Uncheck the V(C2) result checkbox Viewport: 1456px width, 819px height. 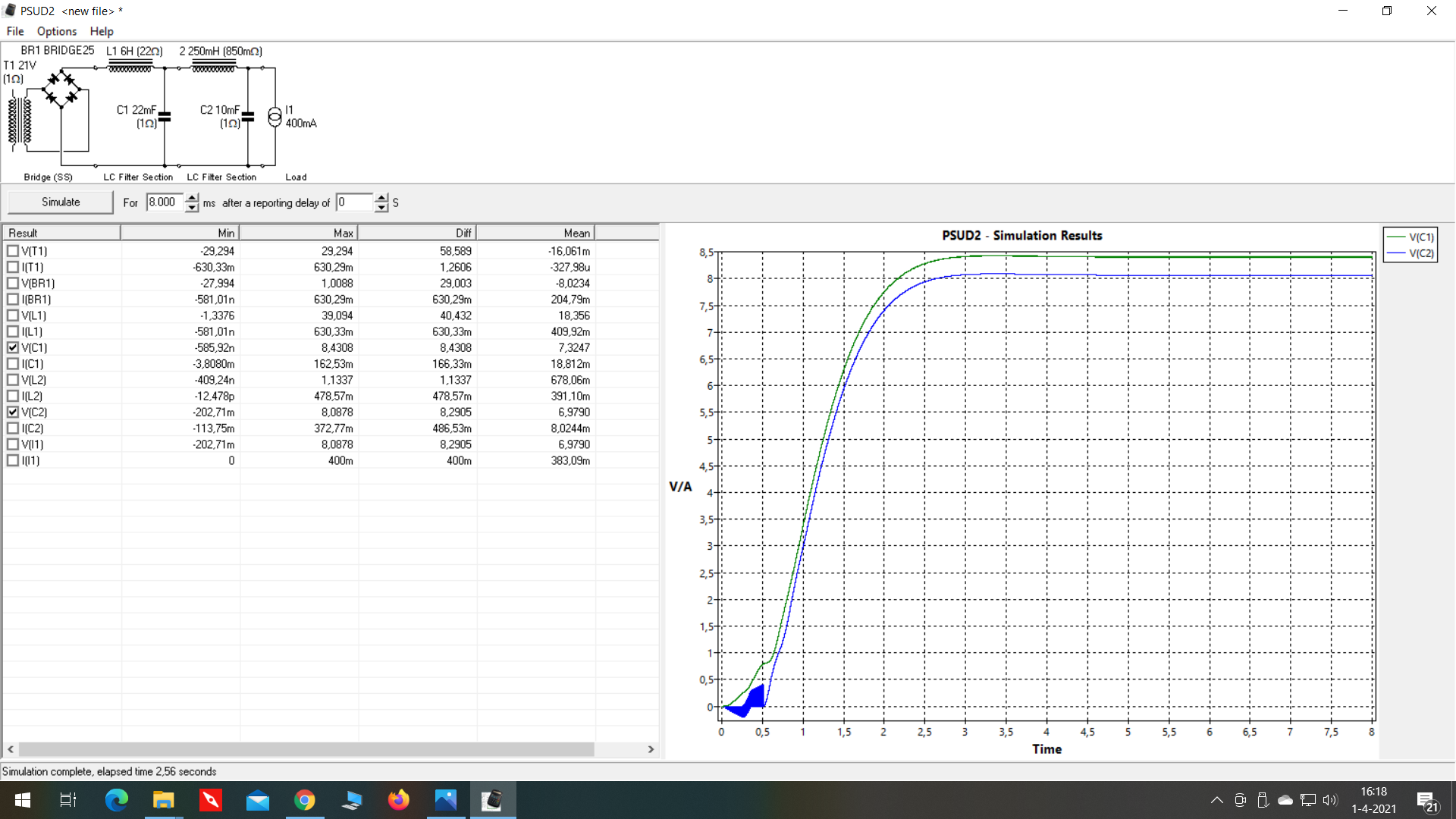pyautogui.click(x=13, y=412)
